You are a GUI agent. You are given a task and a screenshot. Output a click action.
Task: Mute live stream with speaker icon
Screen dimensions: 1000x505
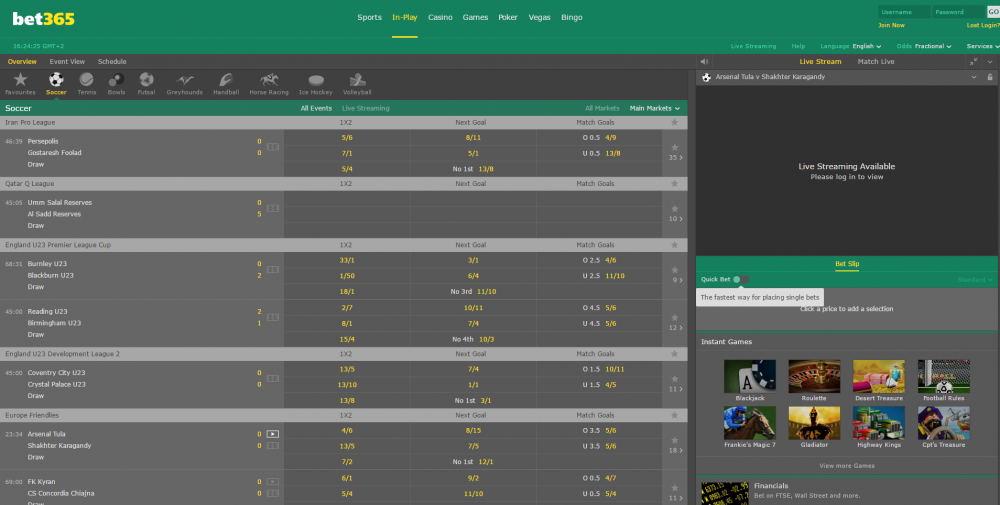point(704,62)
